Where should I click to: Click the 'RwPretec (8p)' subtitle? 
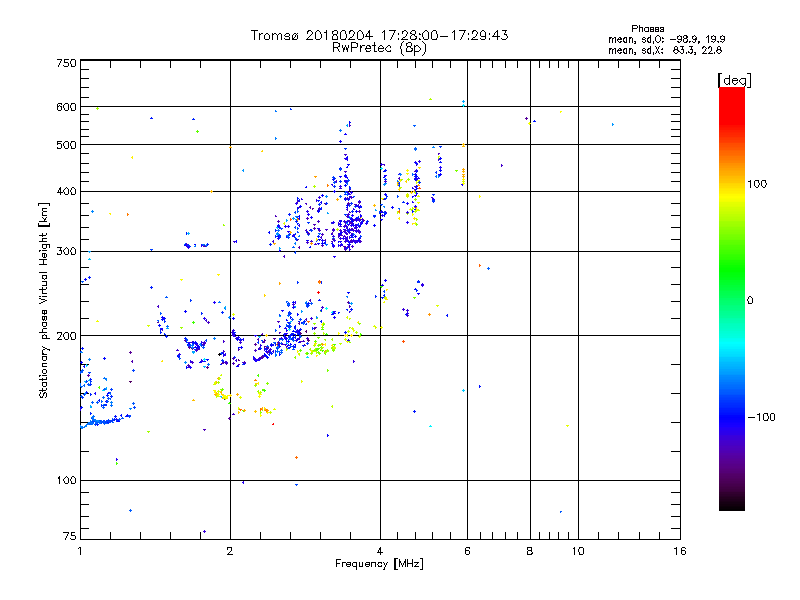coord(379,48)
